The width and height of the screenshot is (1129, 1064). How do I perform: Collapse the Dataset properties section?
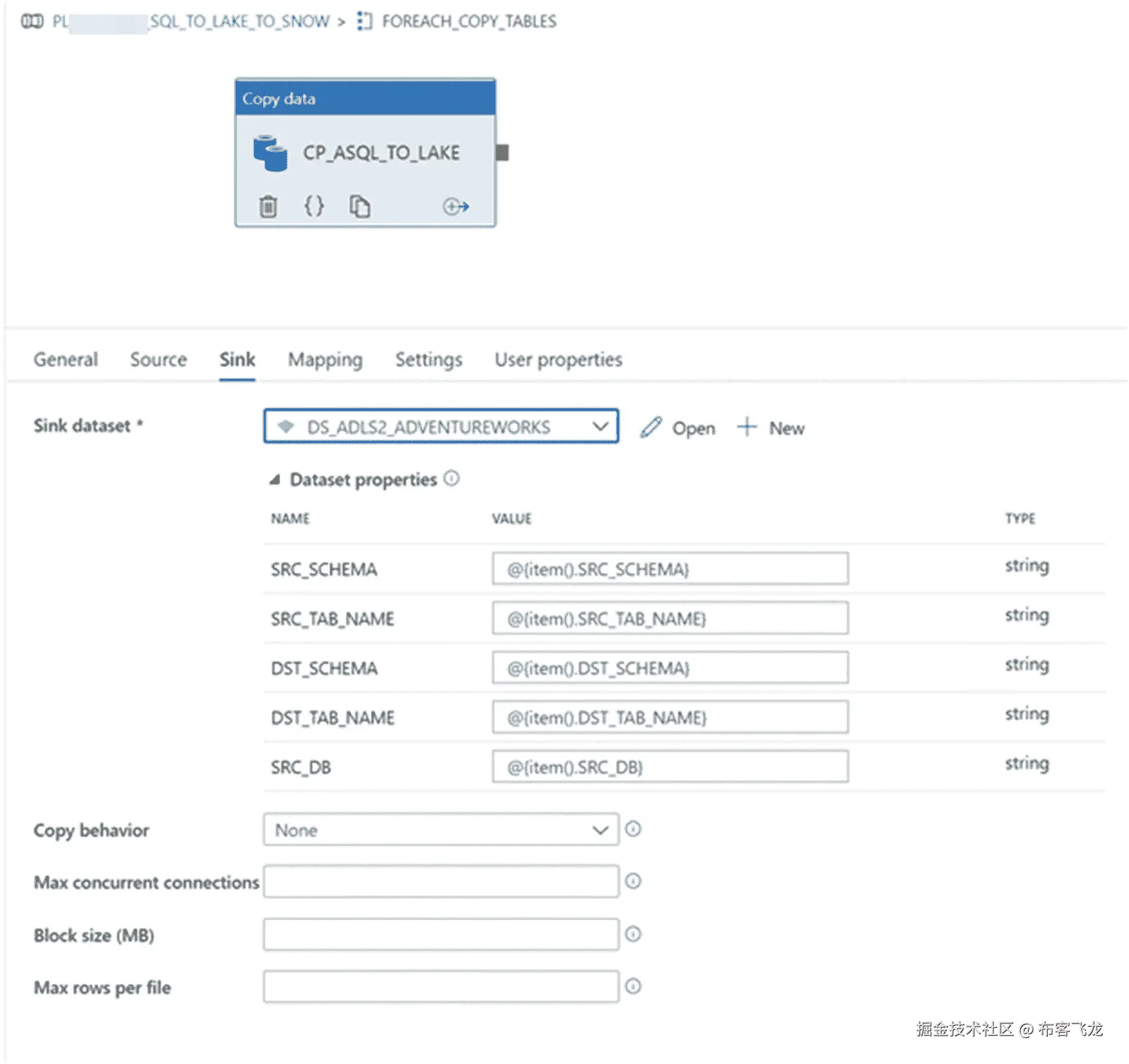click(x=275, y=480)
